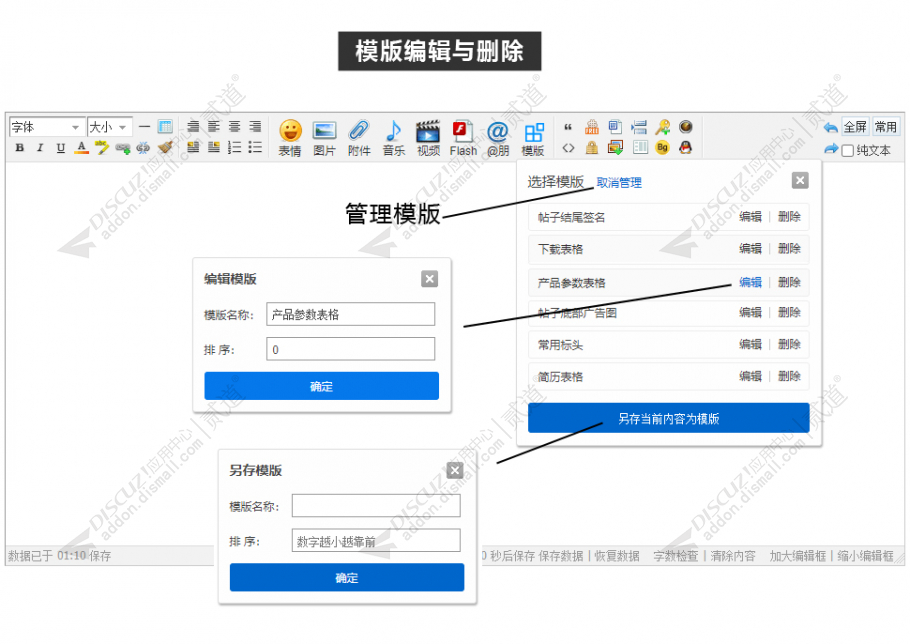Toggle underline formatting
910x644 pixels.
60,147
